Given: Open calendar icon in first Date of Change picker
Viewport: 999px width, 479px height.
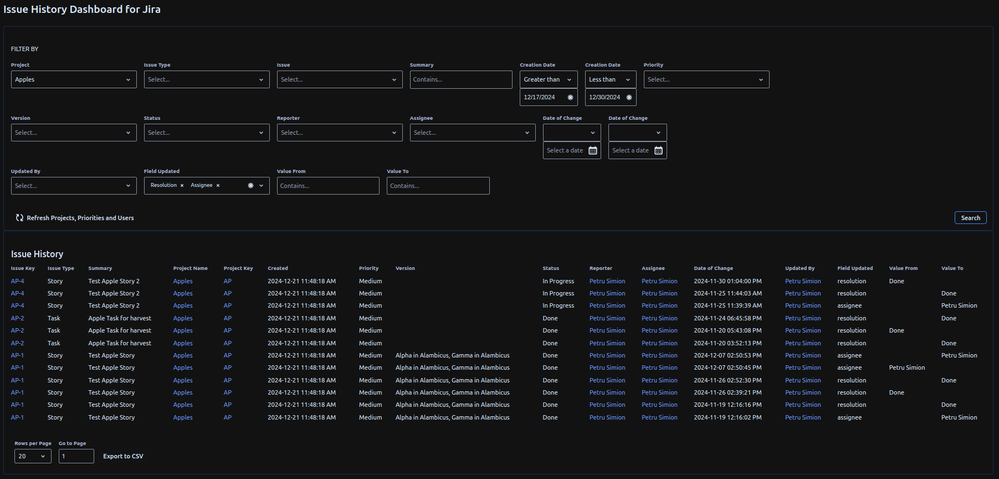Looking at the screenshot, I should pos(593,151).
